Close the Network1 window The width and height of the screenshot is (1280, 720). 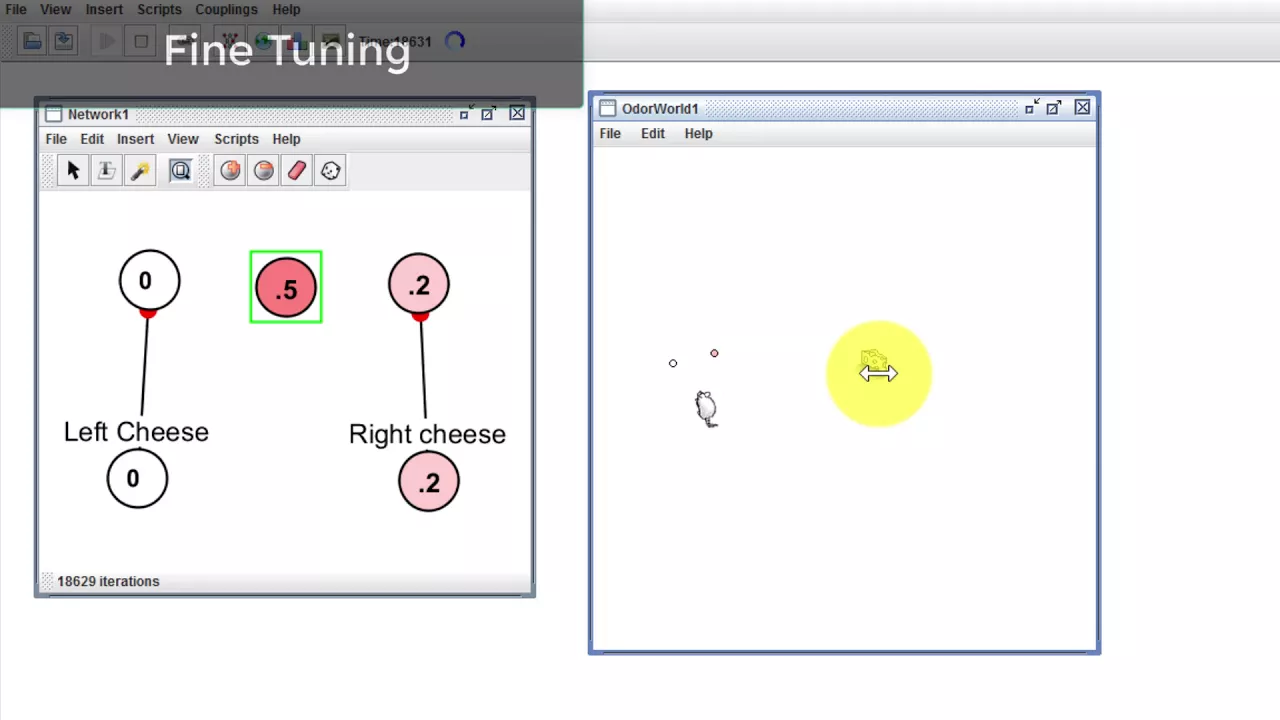tap(517, 113)
